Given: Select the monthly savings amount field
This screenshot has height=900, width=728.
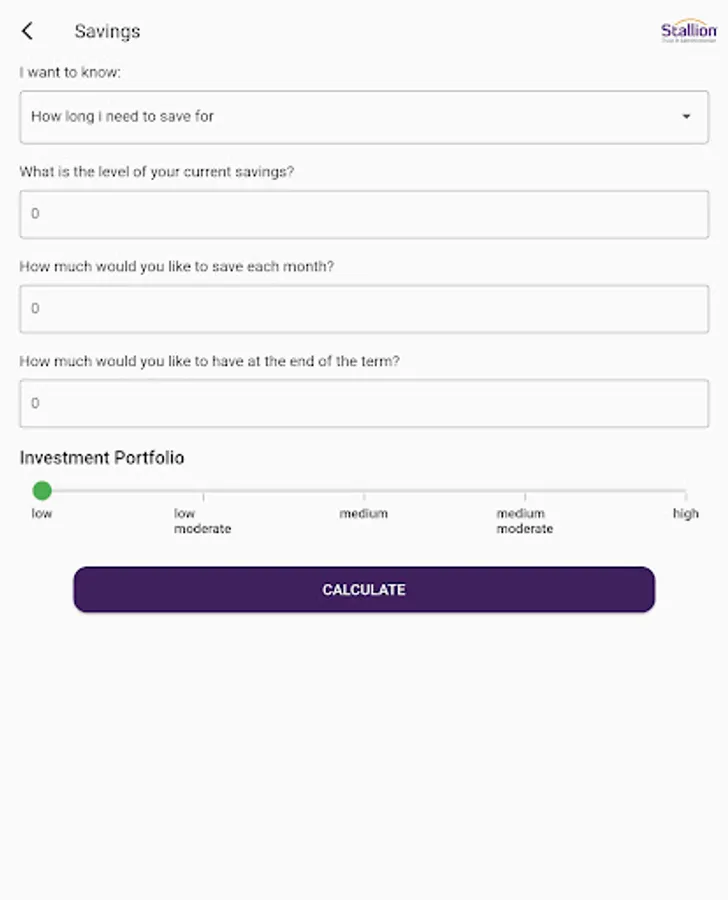Looking at the screenshot, I should click(x=364, y=309).
